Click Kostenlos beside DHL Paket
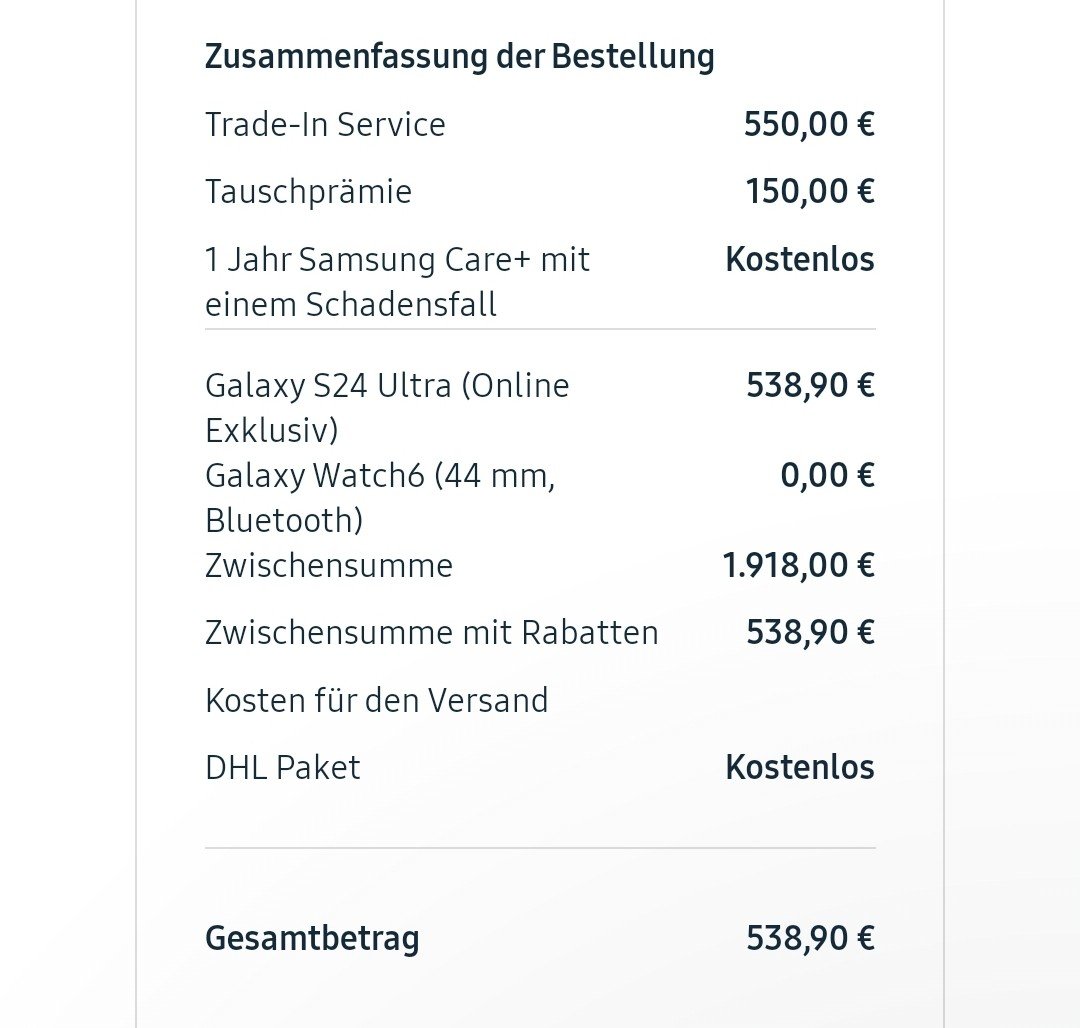This screenshot has width=1080, height=1028. point(800,767)
